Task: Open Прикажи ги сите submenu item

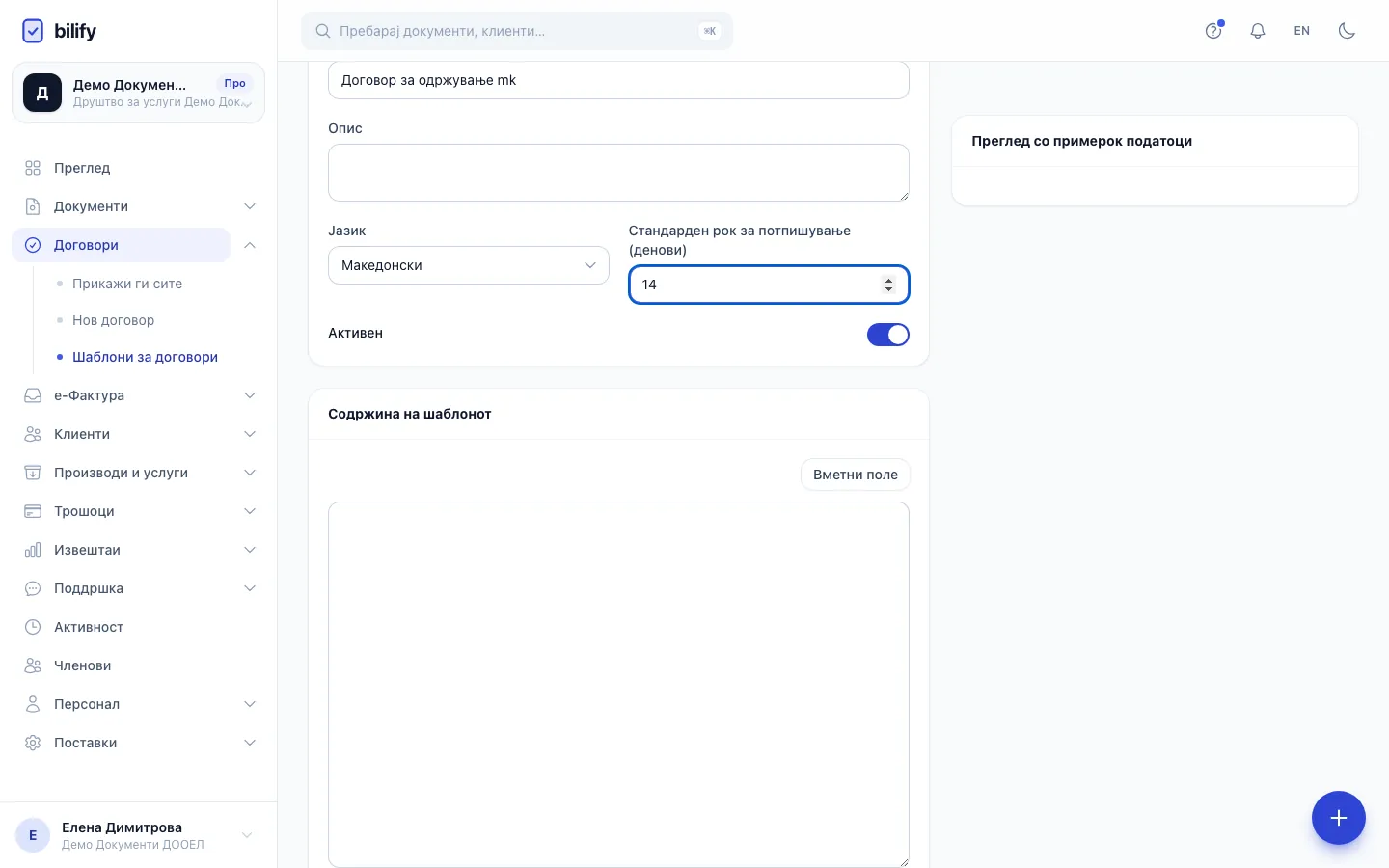Action: point(127,284)
